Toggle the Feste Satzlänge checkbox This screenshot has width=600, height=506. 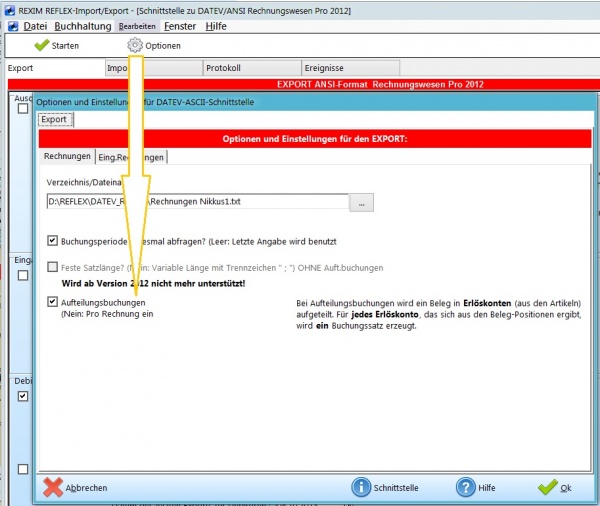point(52,267)
